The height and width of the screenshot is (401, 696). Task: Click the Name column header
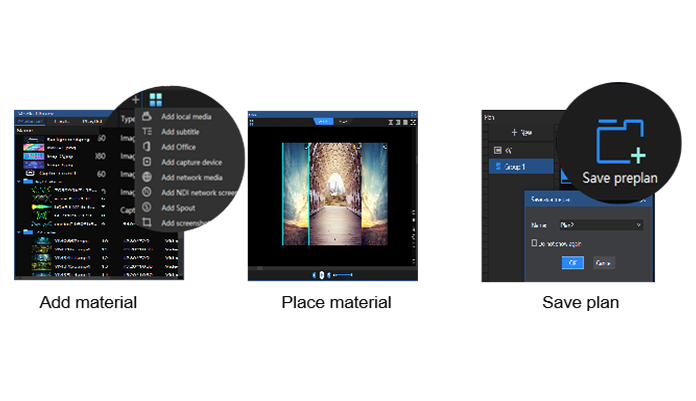[25, 131]
